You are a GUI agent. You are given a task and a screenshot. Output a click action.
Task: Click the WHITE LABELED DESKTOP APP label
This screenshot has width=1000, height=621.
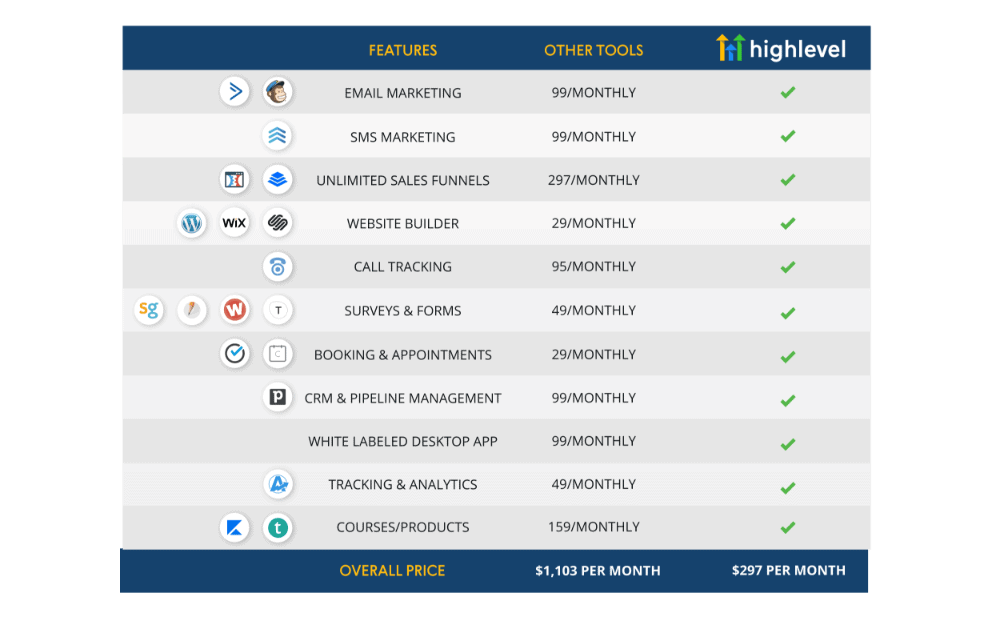[x=402, y=442]
